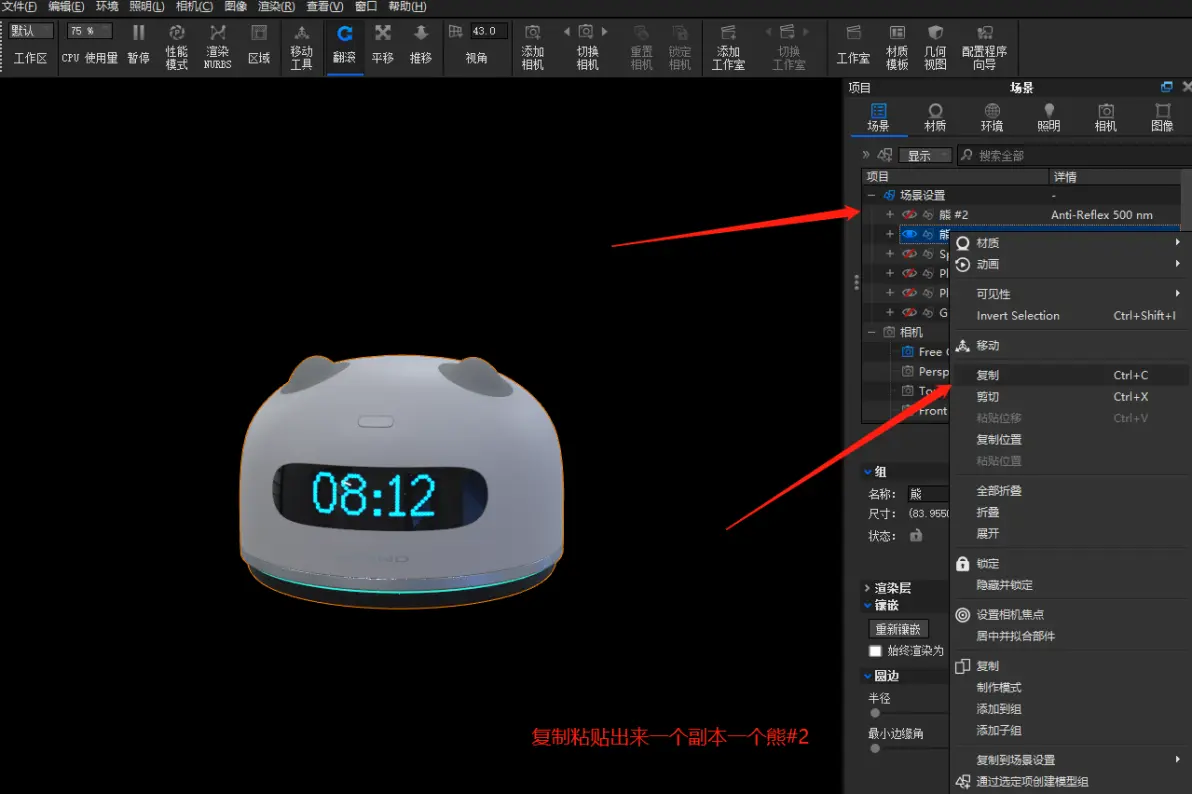Pop out the 项目 panel window
The image size is (1192, 794).
(1167, 87)
